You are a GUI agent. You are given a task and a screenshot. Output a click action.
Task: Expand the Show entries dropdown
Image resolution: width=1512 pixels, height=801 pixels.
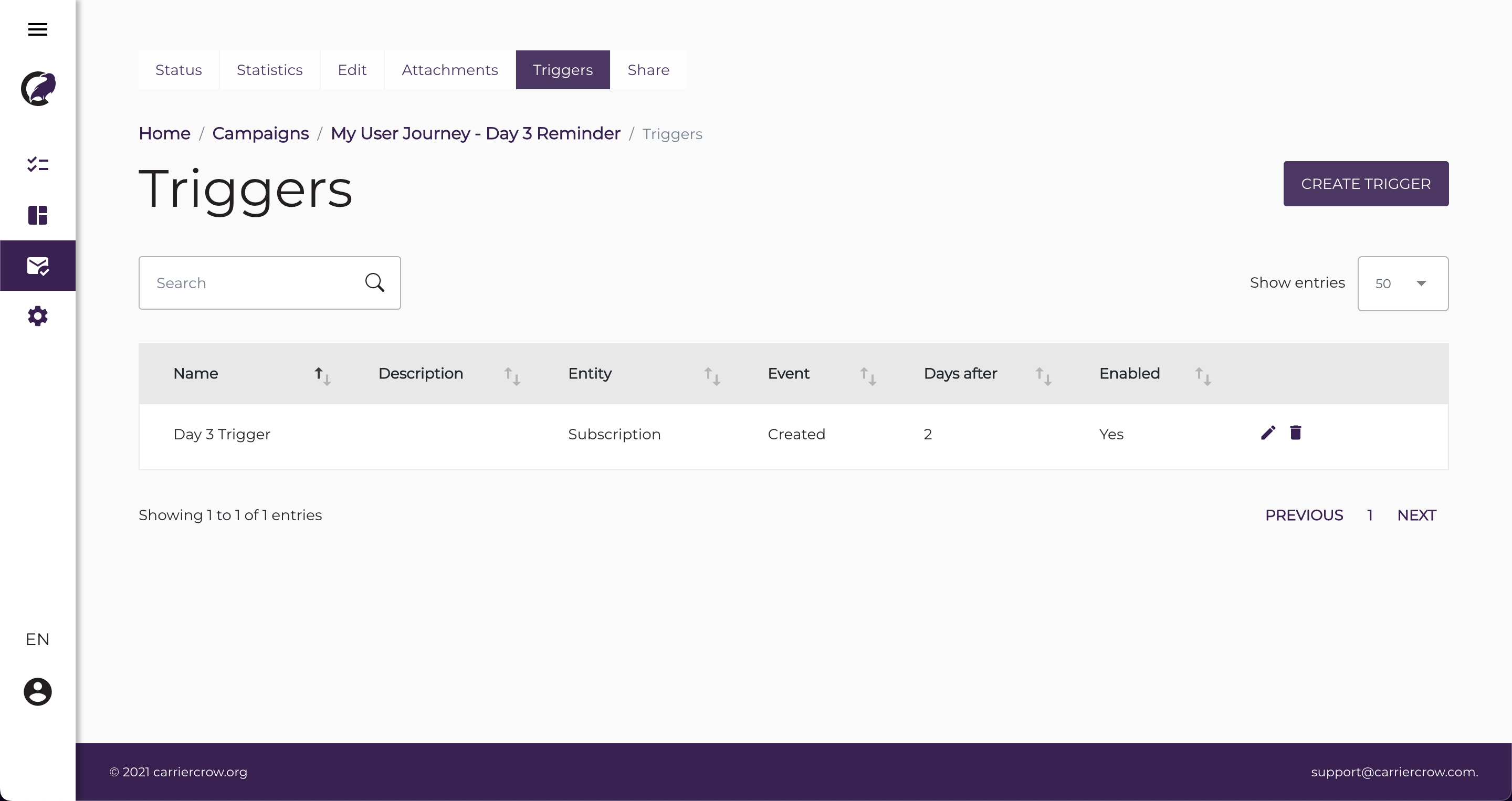[x=1402, y=283]
